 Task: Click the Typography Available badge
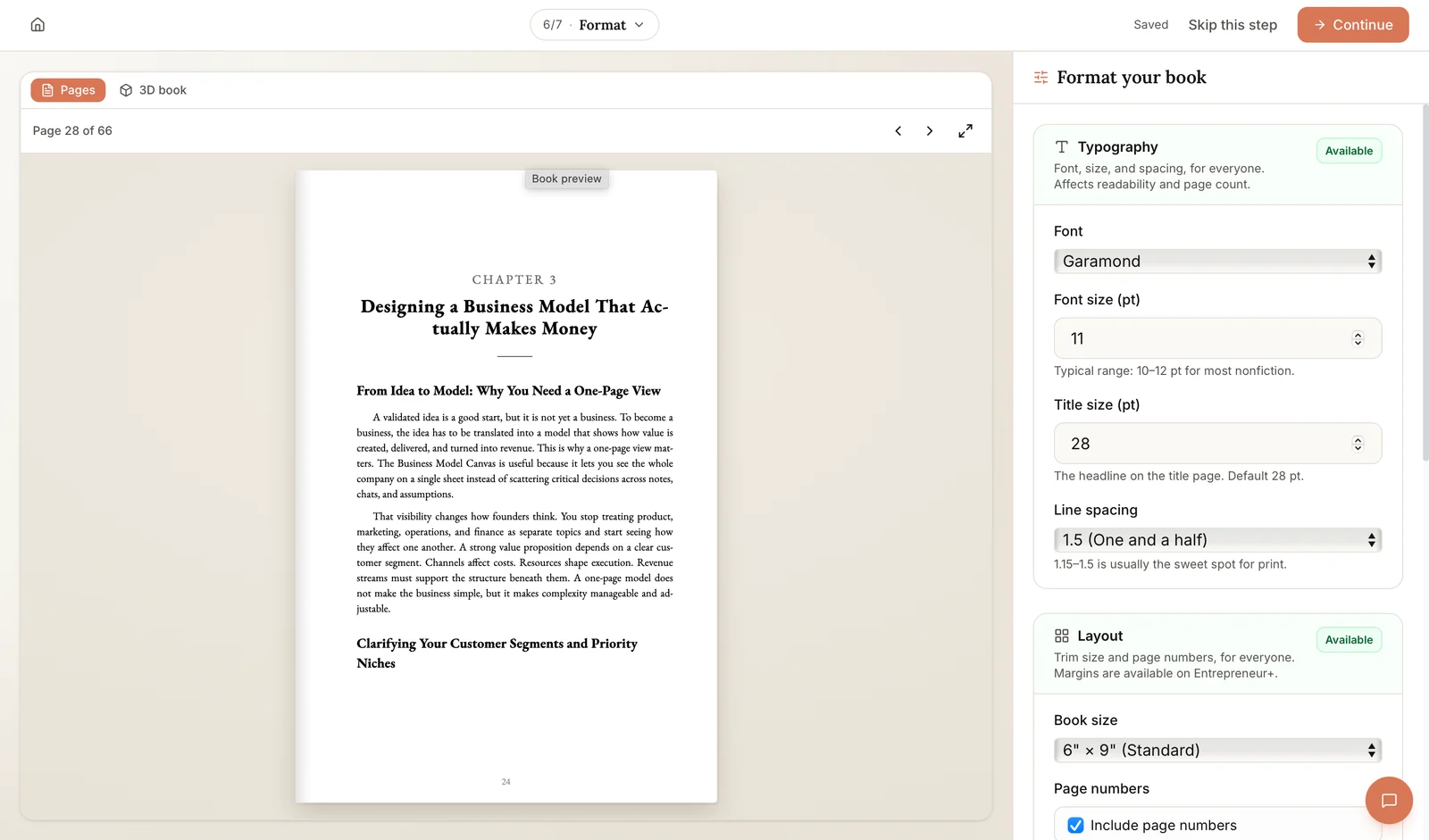(1349, 152)
